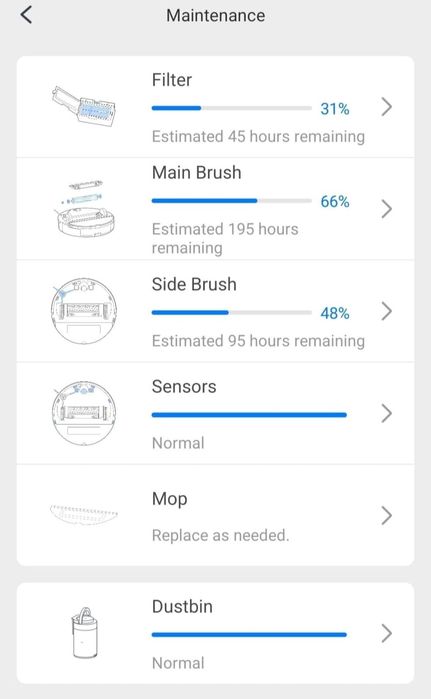Tap the Dustbin canister icon

point(84,633)
